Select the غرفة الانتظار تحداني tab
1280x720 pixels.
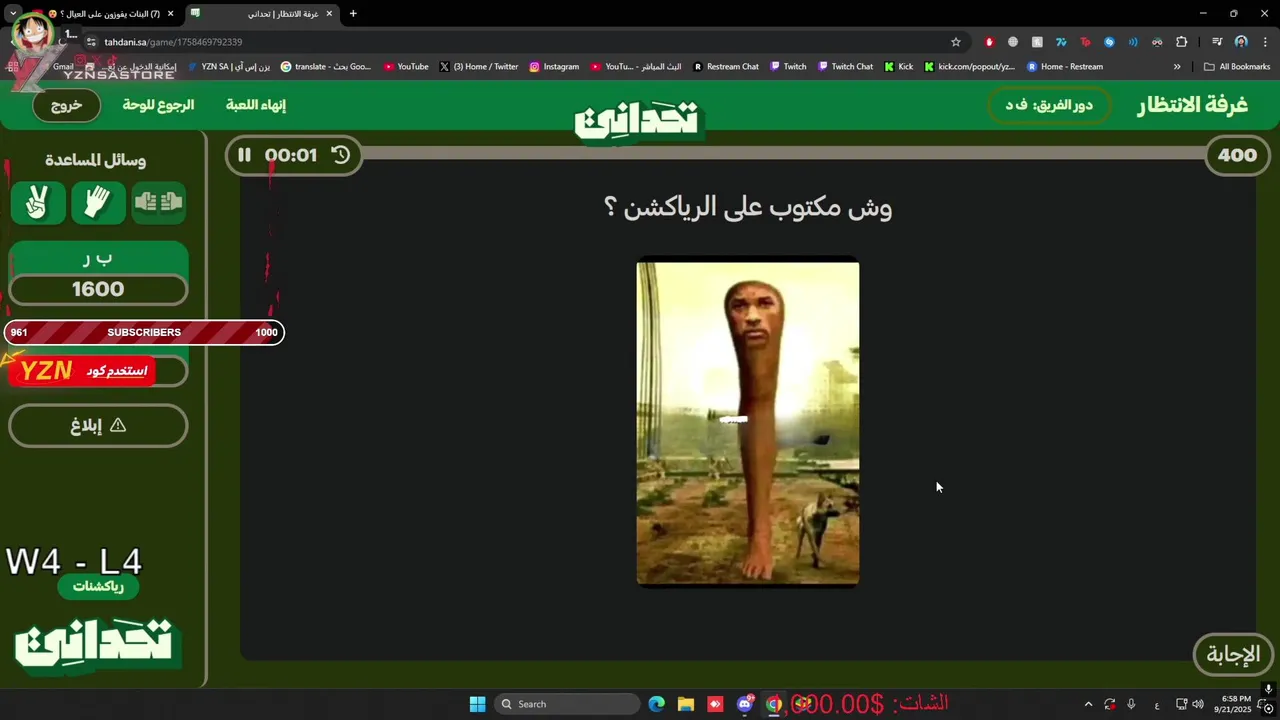point(262,14)
